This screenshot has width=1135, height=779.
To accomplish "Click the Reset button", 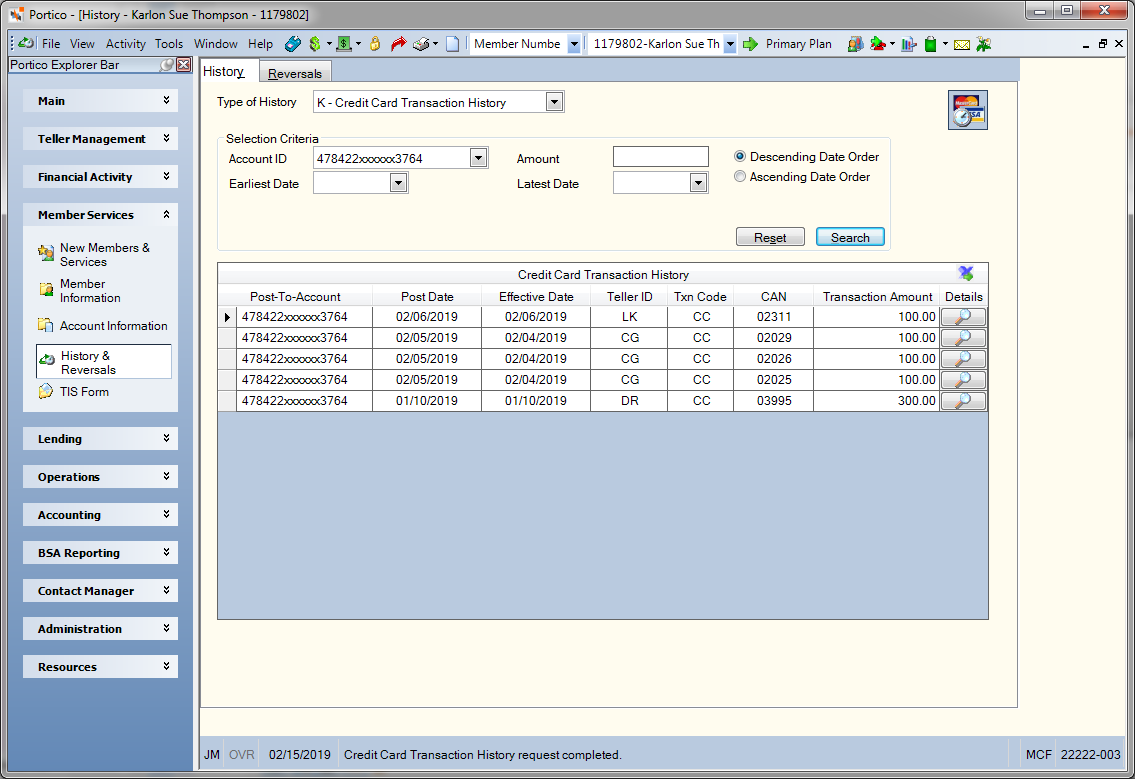I will [770, 237].
